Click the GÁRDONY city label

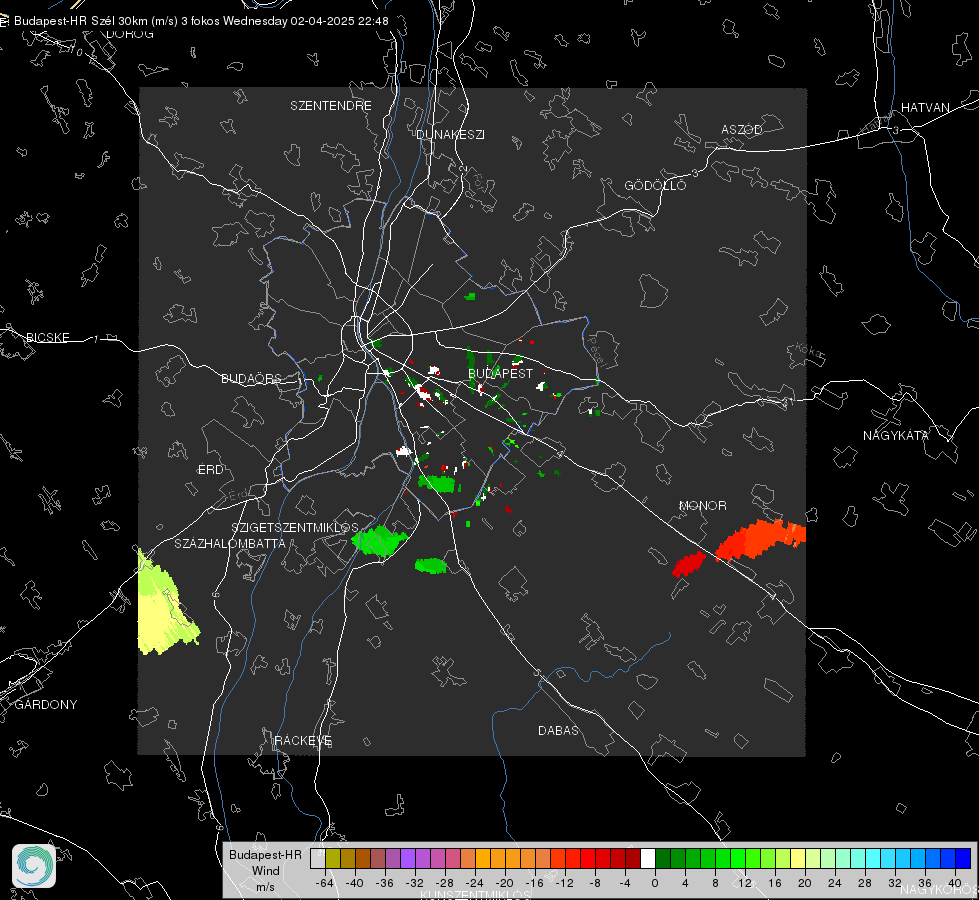tap(46, 705)
